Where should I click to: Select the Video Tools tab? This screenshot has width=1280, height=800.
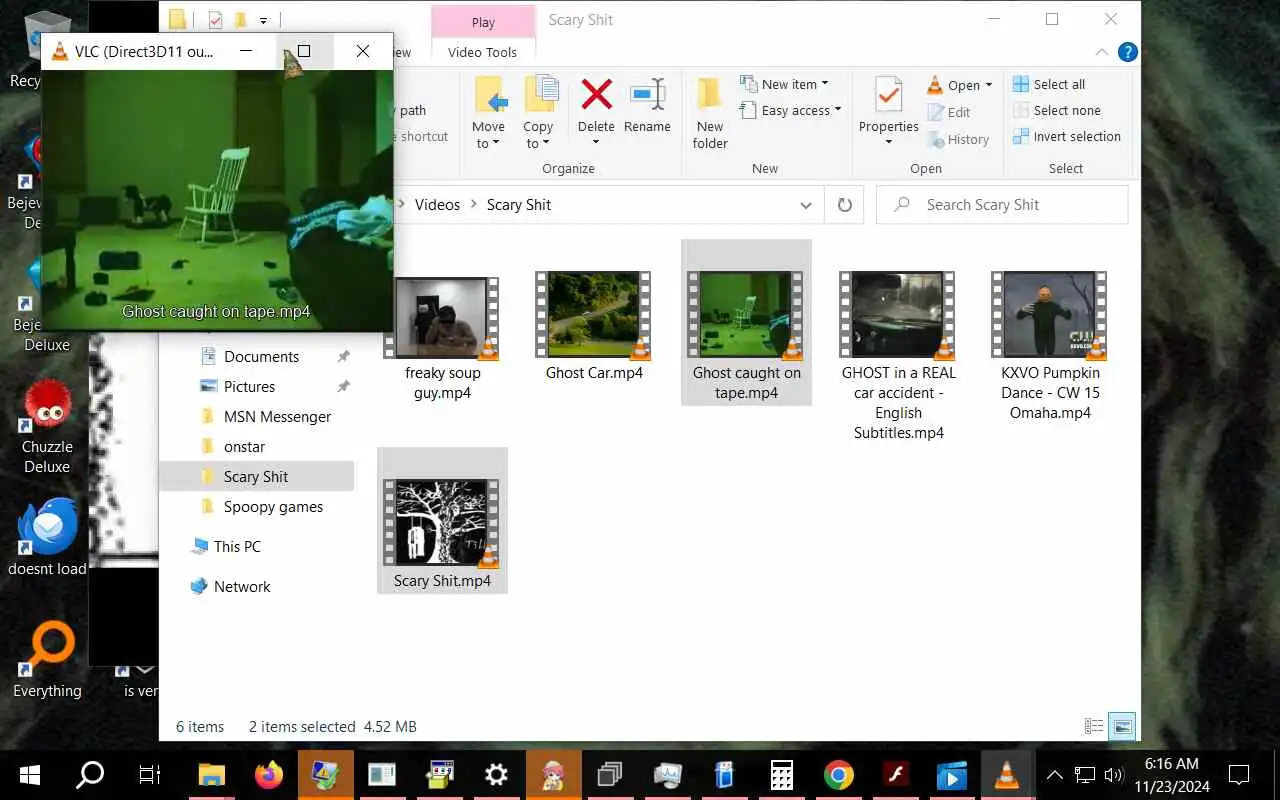tap(483, 52)
